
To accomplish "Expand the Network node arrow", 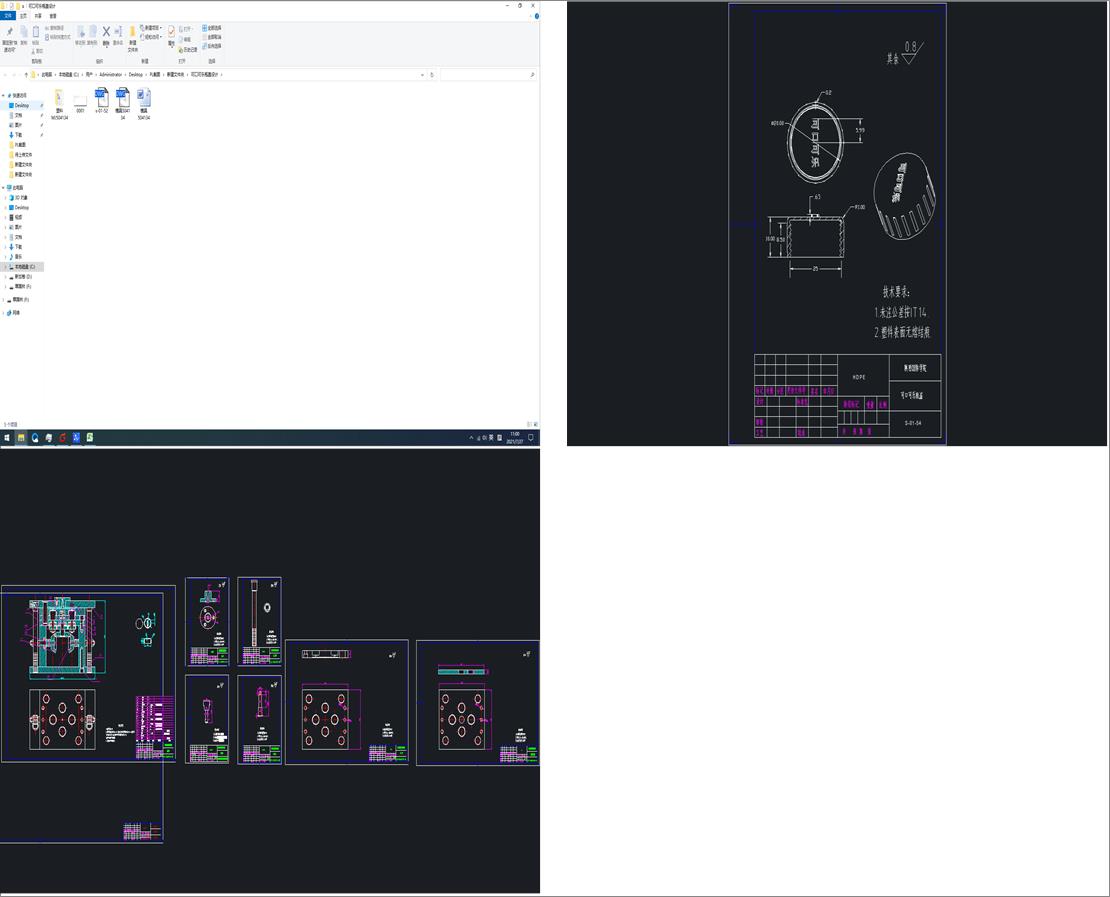I will pyautogui.click(x=4, y=313).
